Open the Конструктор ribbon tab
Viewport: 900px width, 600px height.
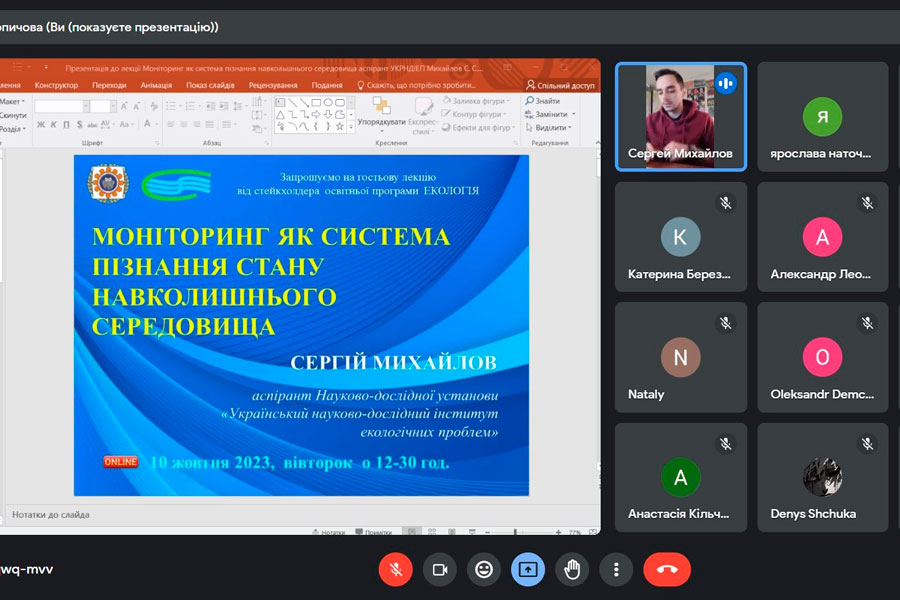click(x=56, y=85)
